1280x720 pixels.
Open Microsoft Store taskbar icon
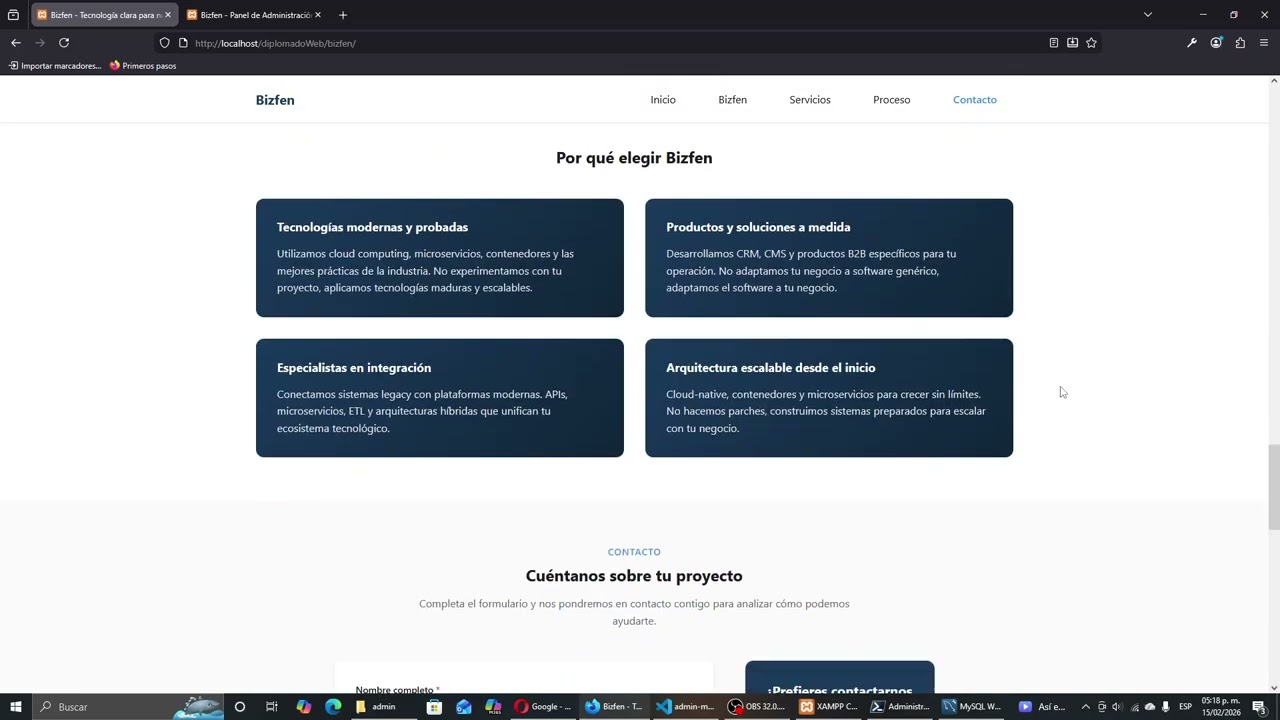[x=434, y=707]
